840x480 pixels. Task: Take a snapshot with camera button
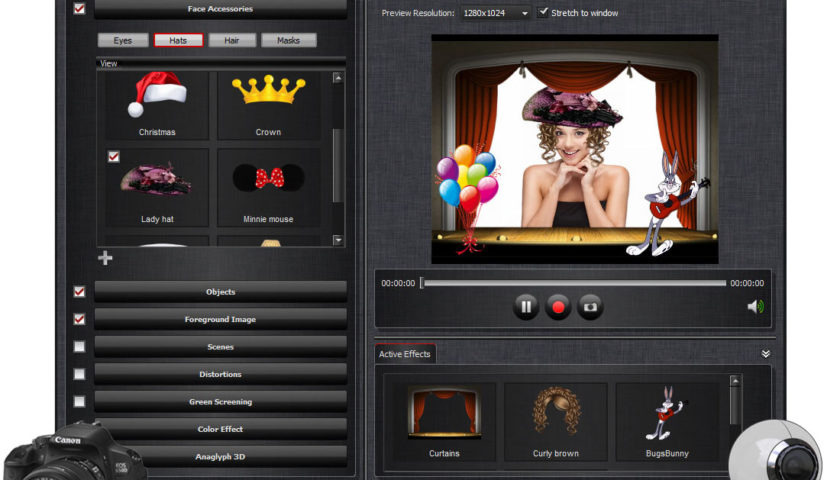(x=590, y=307)
